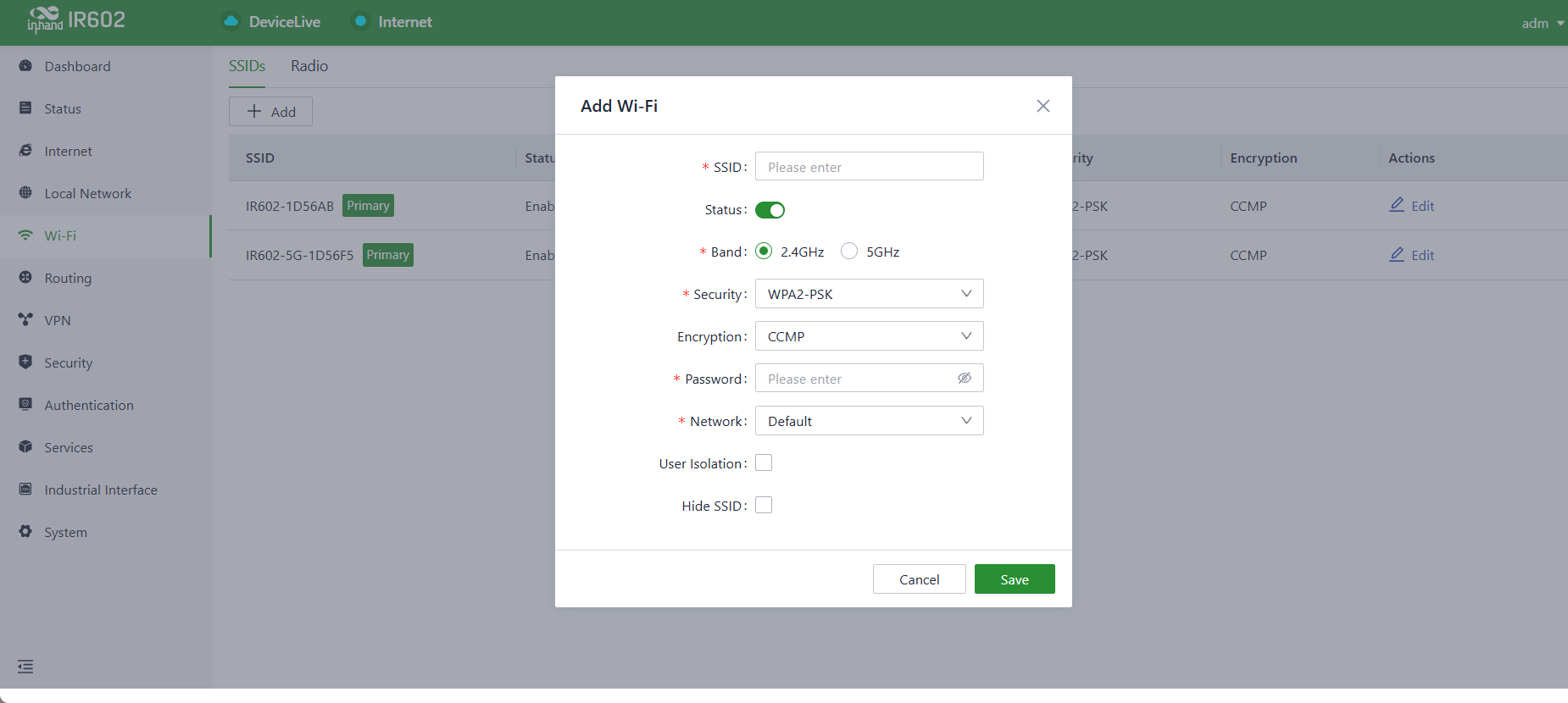
Task: Click the Password input field
Action: [870, 379]
